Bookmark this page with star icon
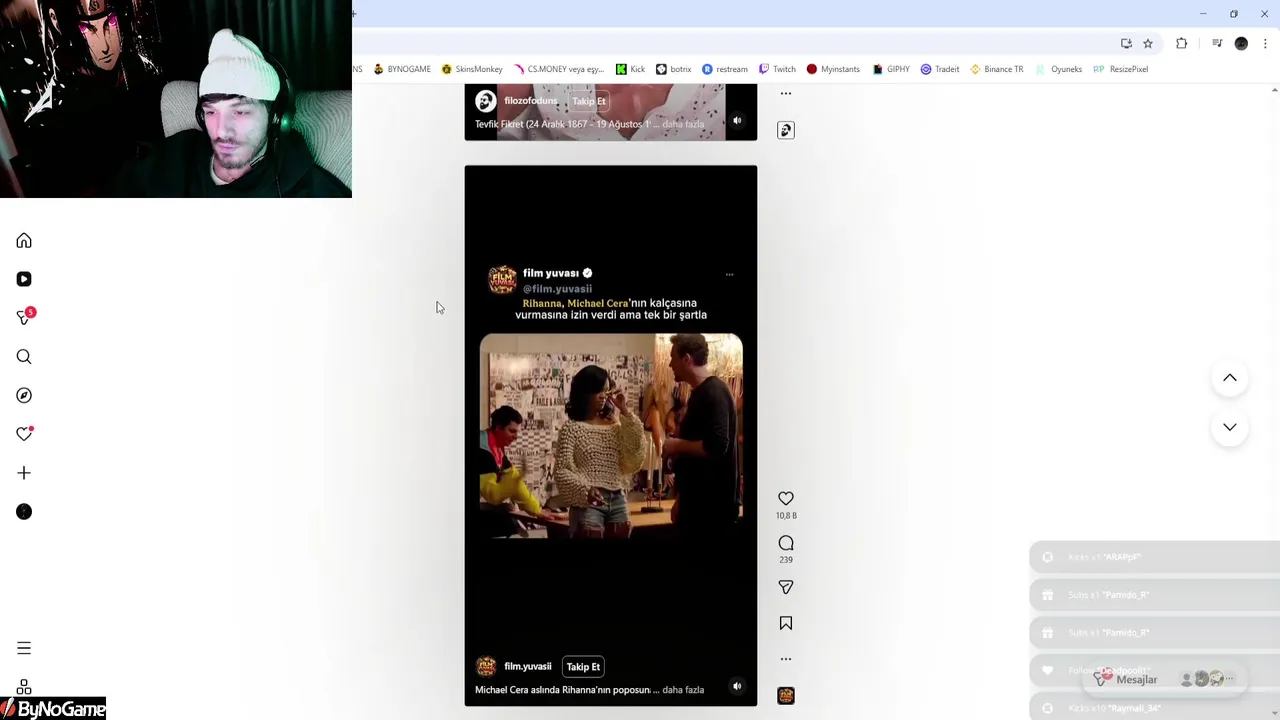Screen dimensions: 1280x720 tap(1148, 43)
